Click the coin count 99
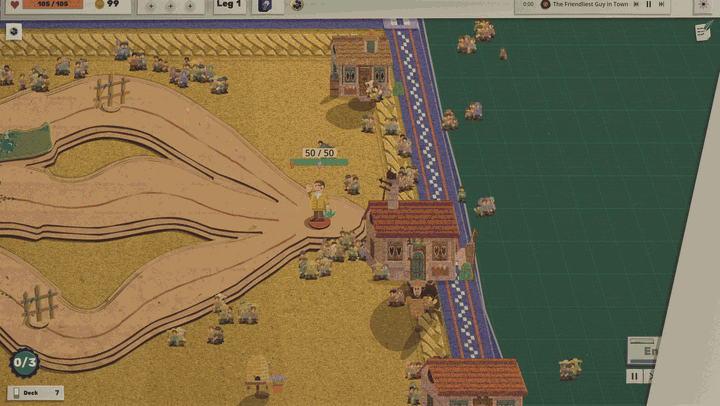This screenshot has height=406, width=720. point(113,4)
